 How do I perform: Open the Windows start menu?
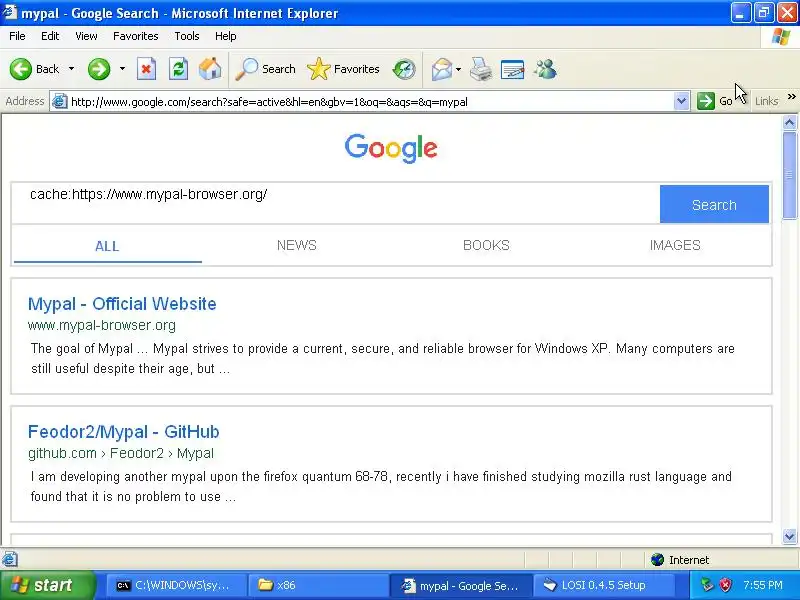point(47,585)
